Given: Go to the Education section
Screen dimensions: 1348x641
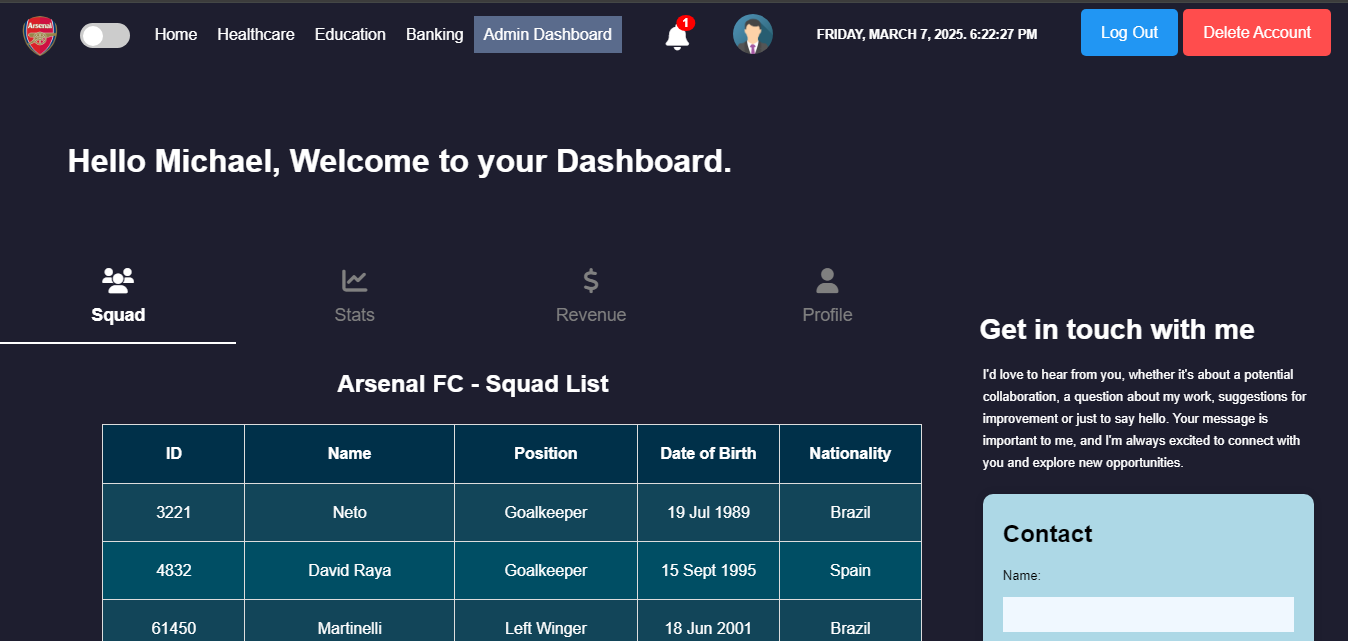Looking at the screenshot, I should (x=350, y=34).
